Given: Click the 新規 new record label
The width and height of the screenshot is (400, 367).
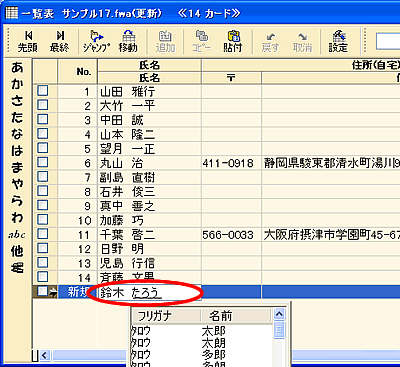Looking at the screenshot, I should 78,292.
